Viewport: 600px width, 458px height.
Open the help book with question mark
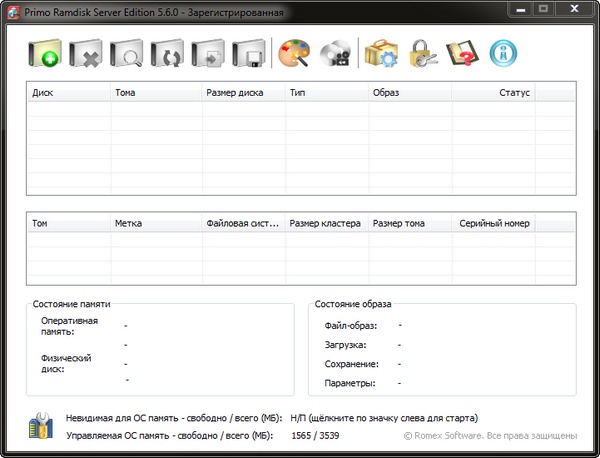click(462, 55)
